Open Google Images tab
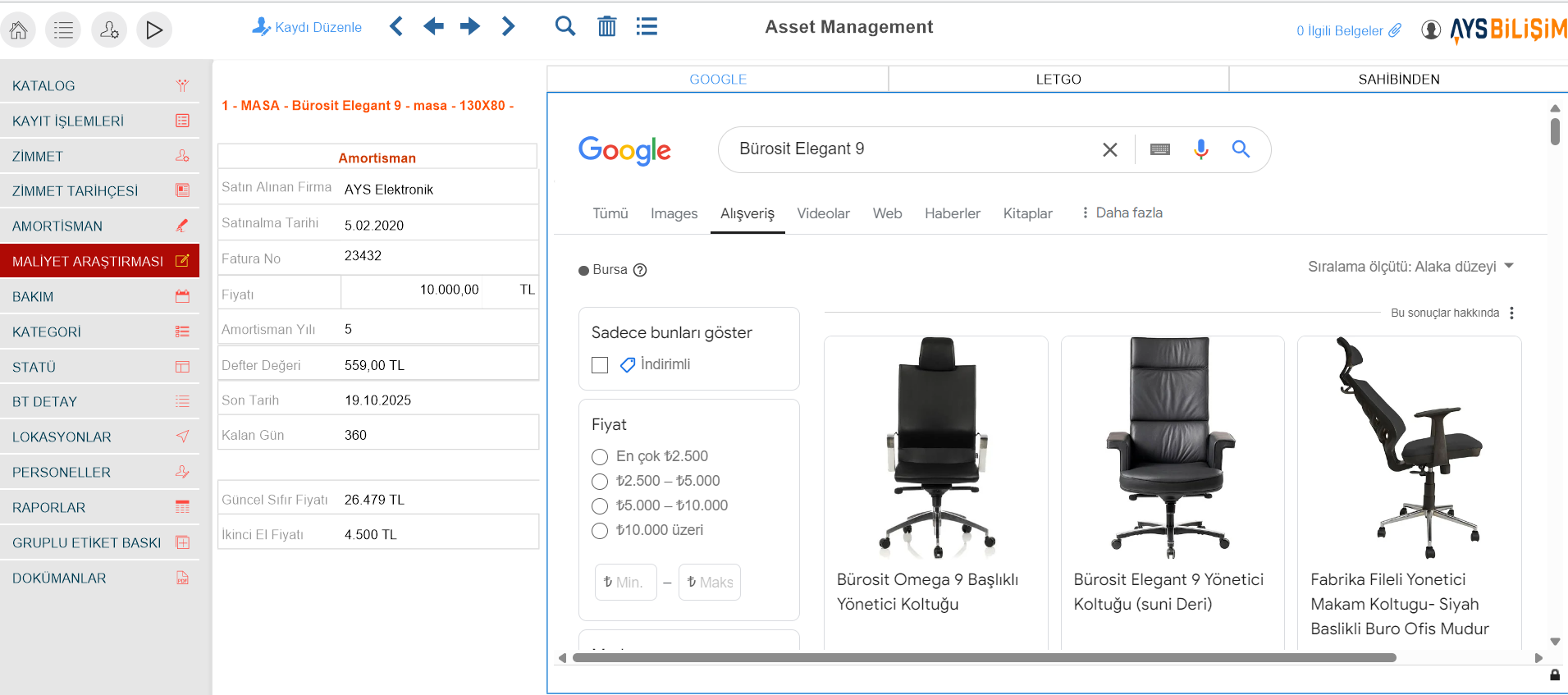 (x=674, y=213)
